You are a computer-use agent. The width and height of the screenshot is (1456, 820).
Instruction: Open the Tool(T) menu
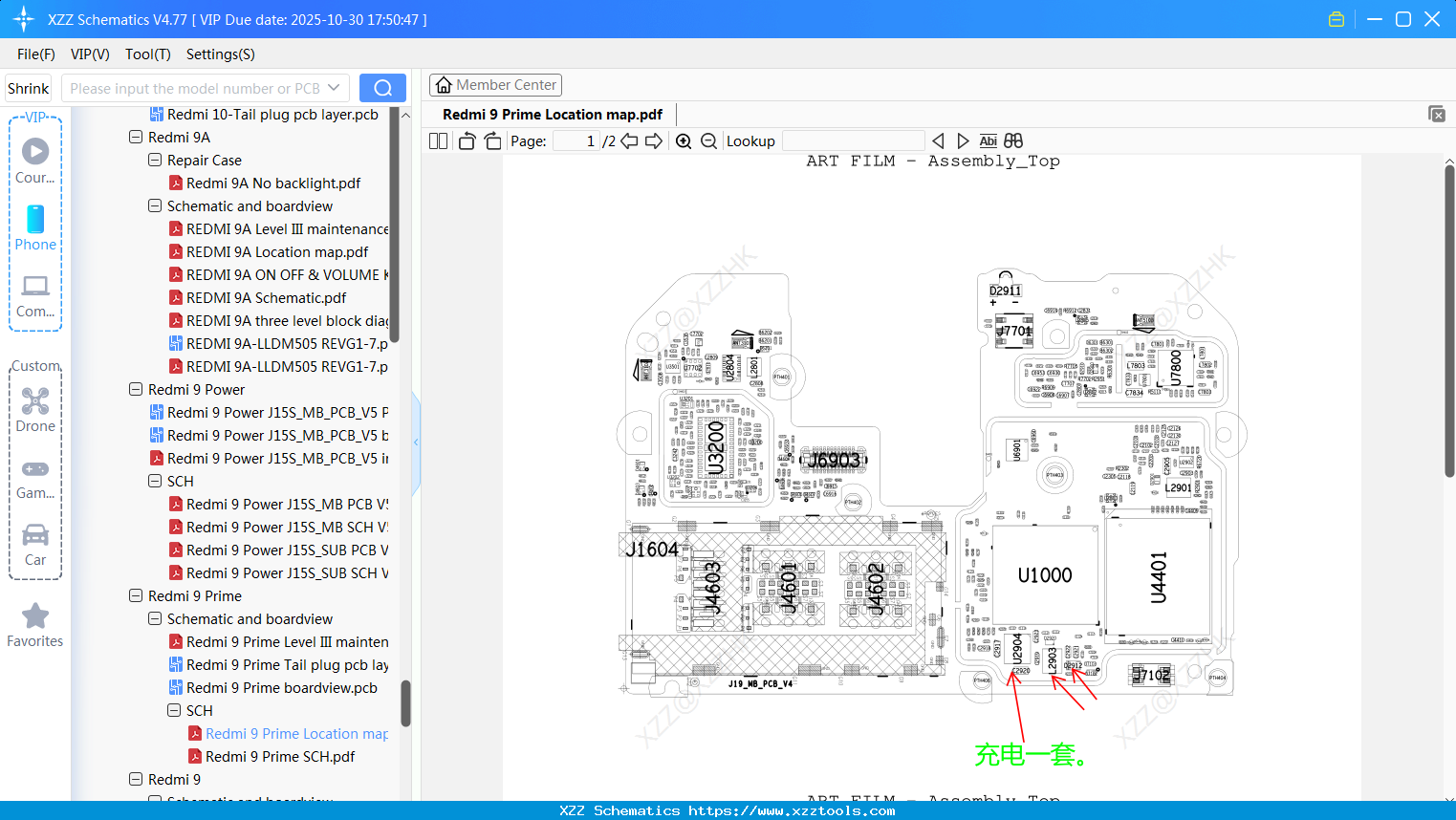pyautogui.click(x=148, y=54)
